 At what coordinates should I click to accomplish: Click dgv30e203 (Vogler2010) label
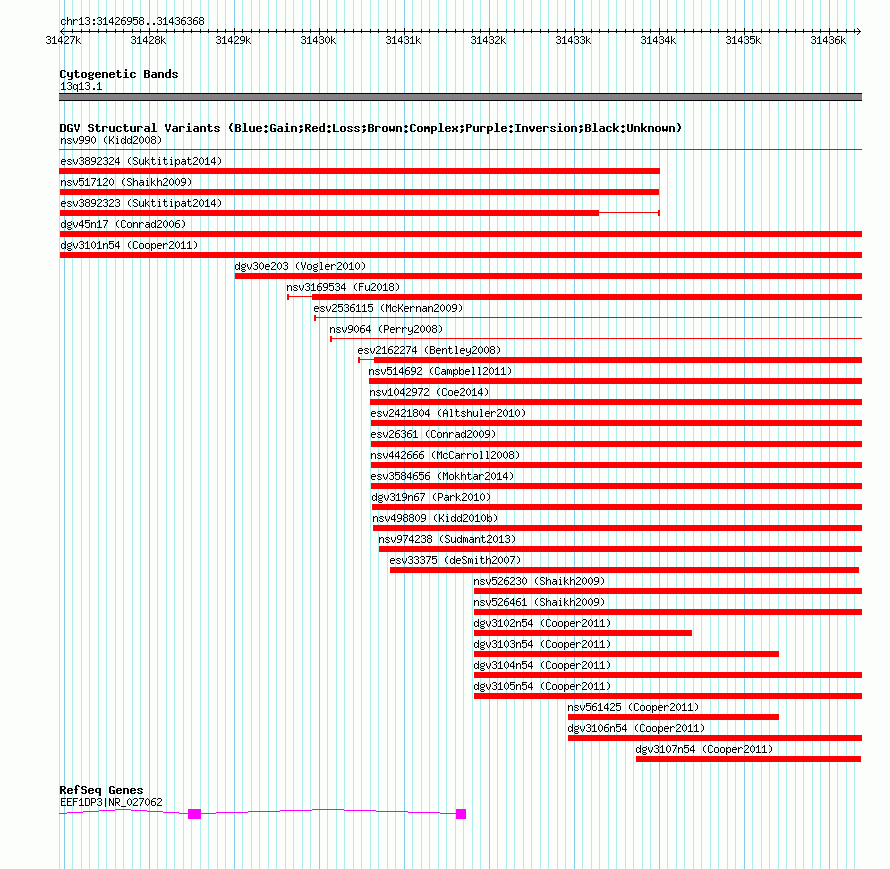(300, 266)
